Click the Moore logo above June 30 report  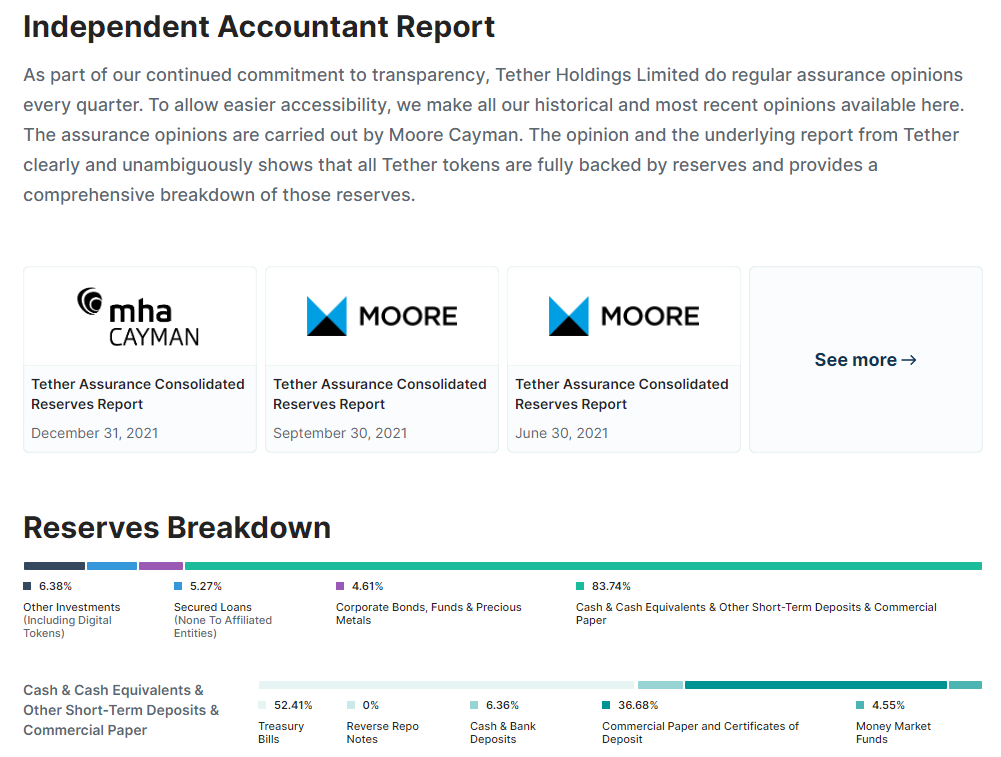pyautogui.click(x=623, y=316)
